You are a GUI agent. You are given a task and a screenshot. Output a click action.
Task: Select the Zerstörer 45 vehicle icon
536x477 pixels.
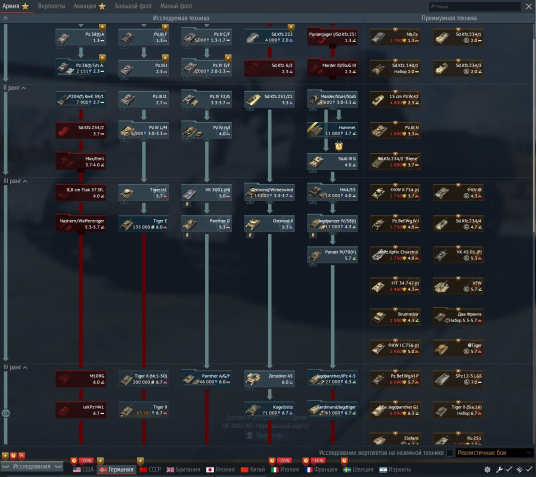[269, 379]
